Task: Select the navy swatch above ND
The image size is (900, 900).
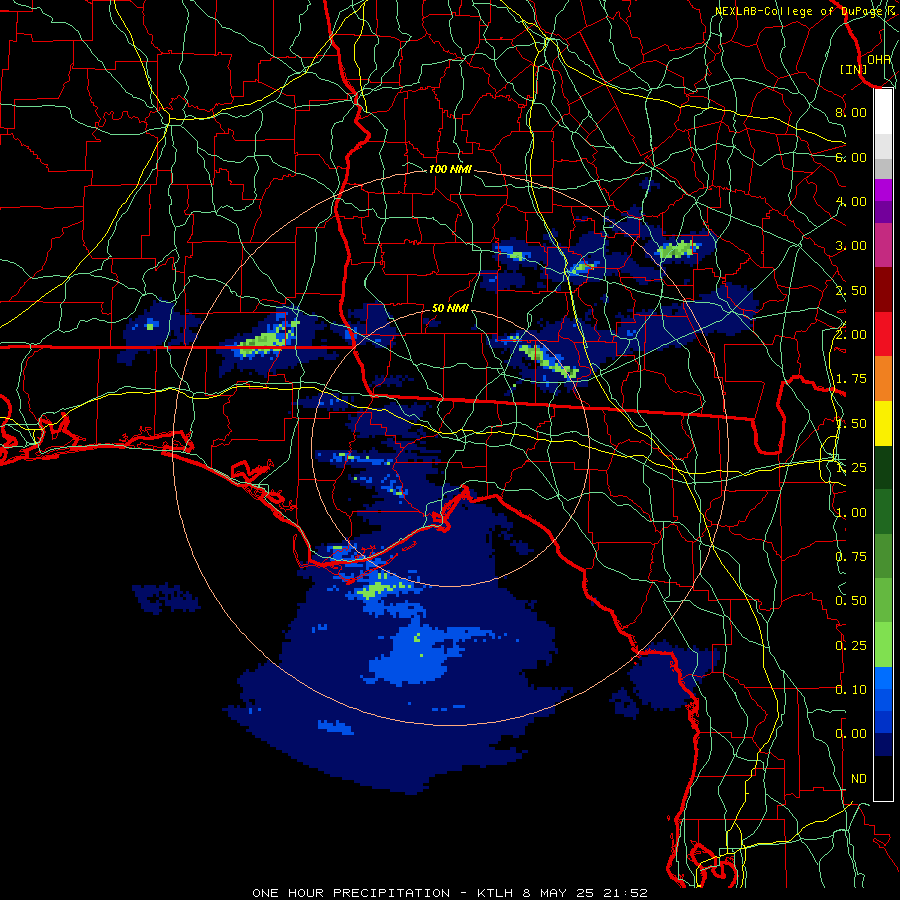Action: point(883,745)
